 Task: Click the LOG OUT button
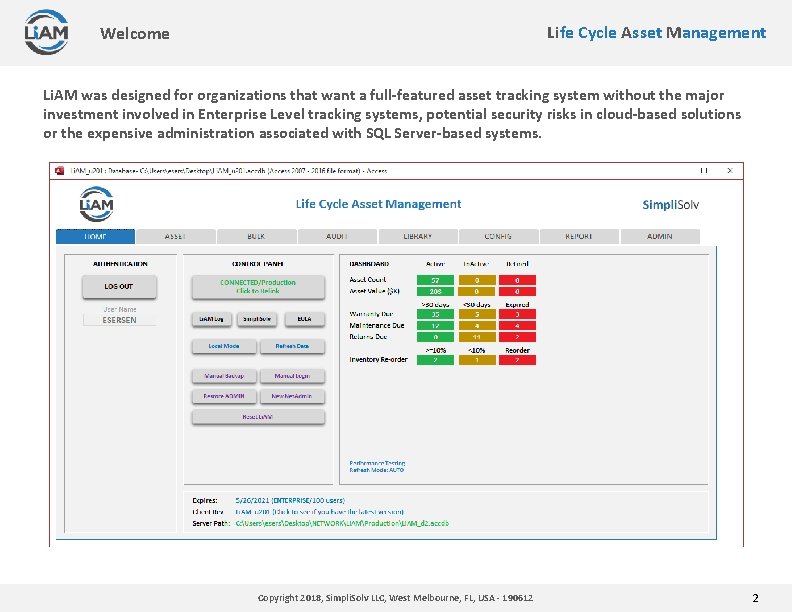pos(119,286)
